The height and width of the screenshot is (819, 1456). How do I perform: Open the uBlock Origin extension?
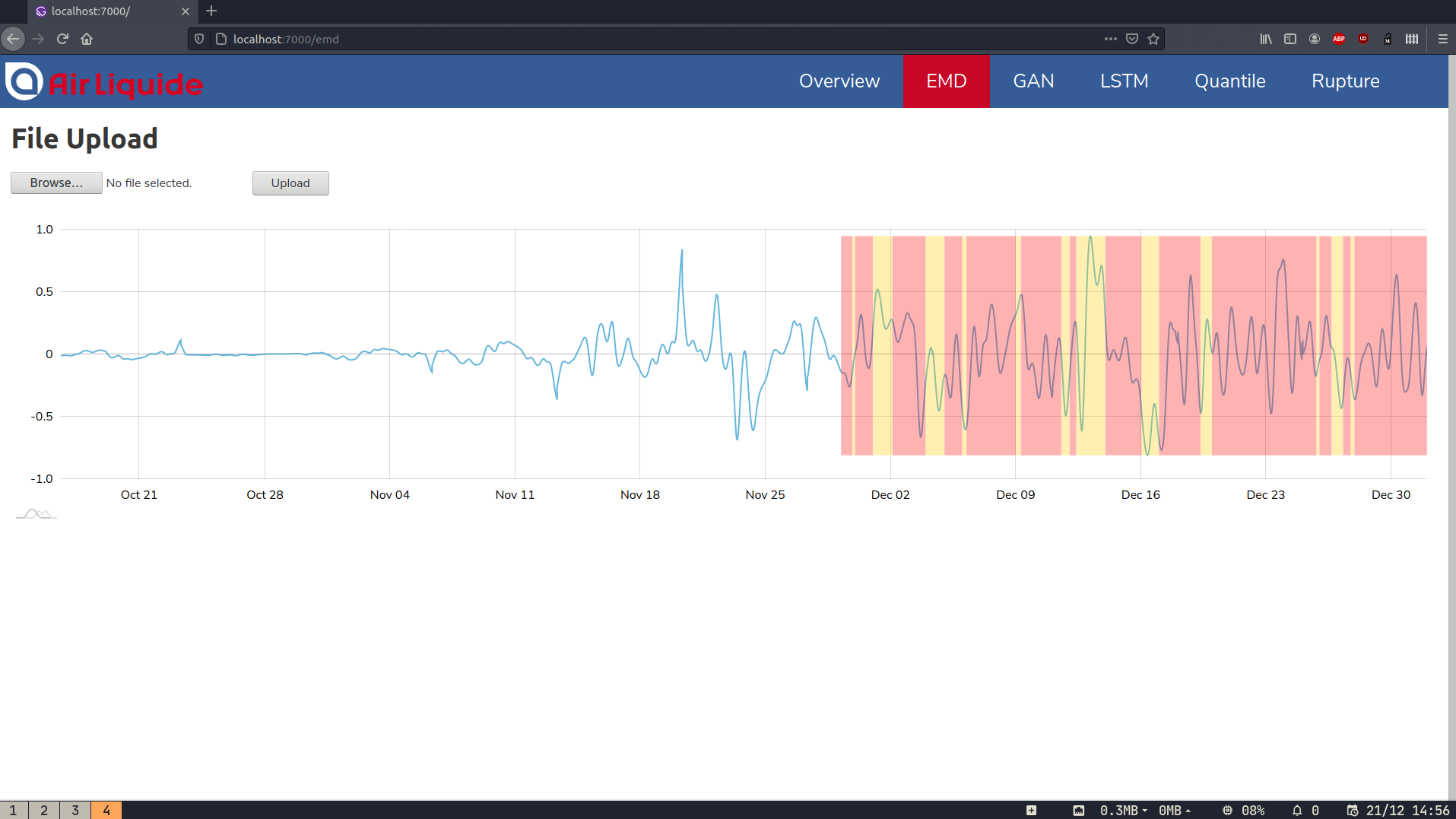point(1363,39)
